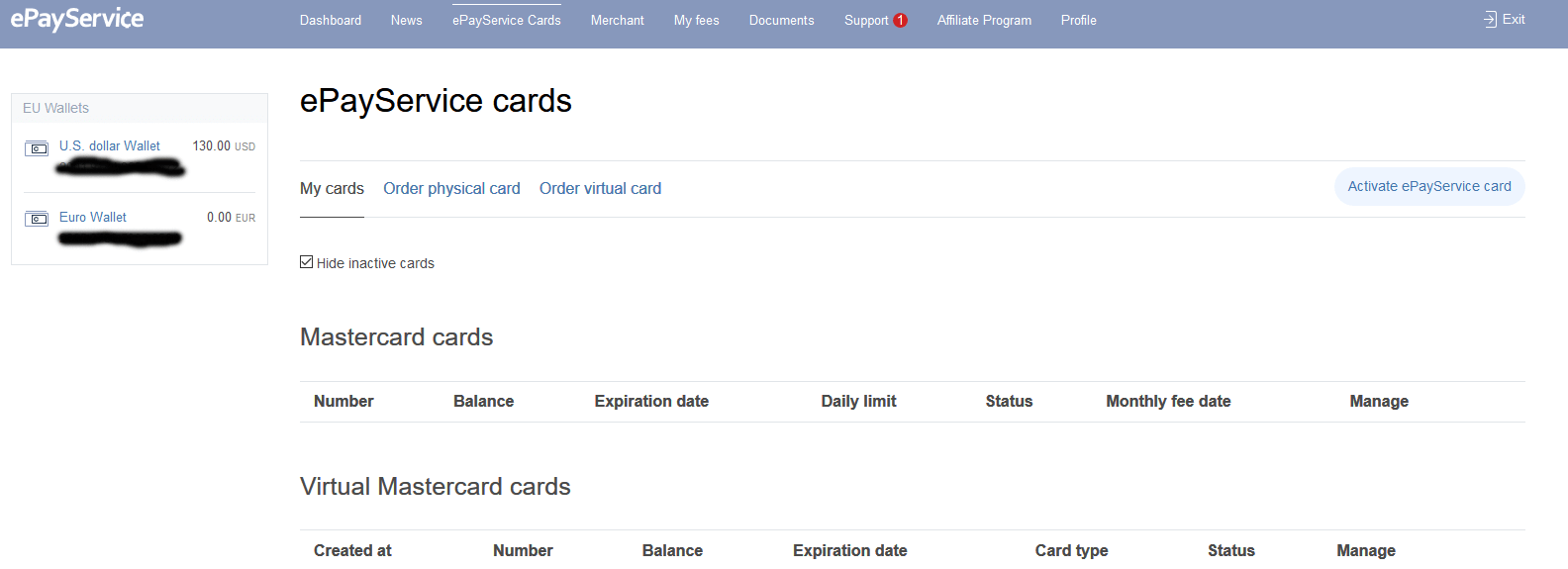Click the Mastercard Balance column header
The height and width of the screenshot is (569, 1568).
coord(483,401)
